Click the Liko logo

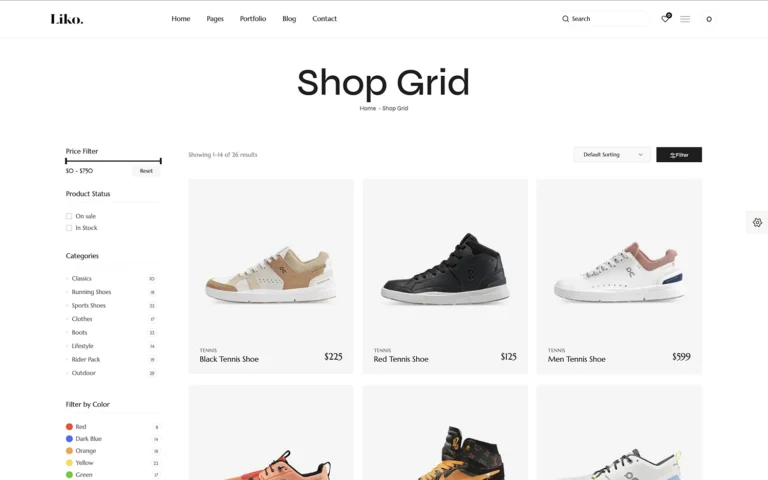coord(67,19)
